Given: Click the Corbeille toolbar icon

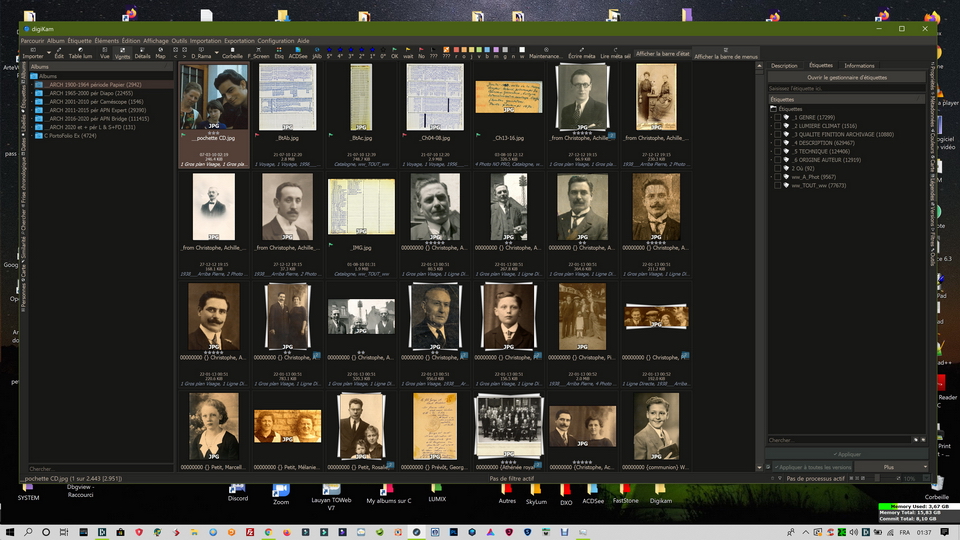Looking at the screenshot, I should 232,52.
